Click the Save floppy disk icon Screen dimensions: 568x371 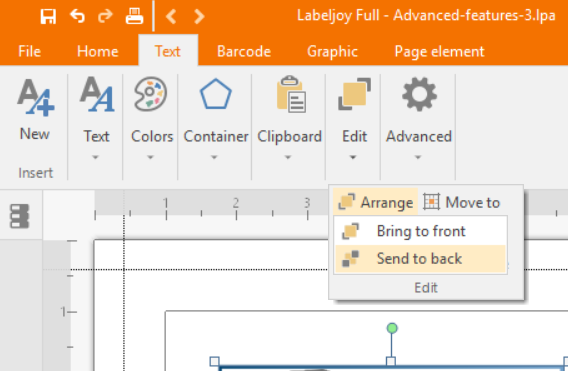pos(48,16)
